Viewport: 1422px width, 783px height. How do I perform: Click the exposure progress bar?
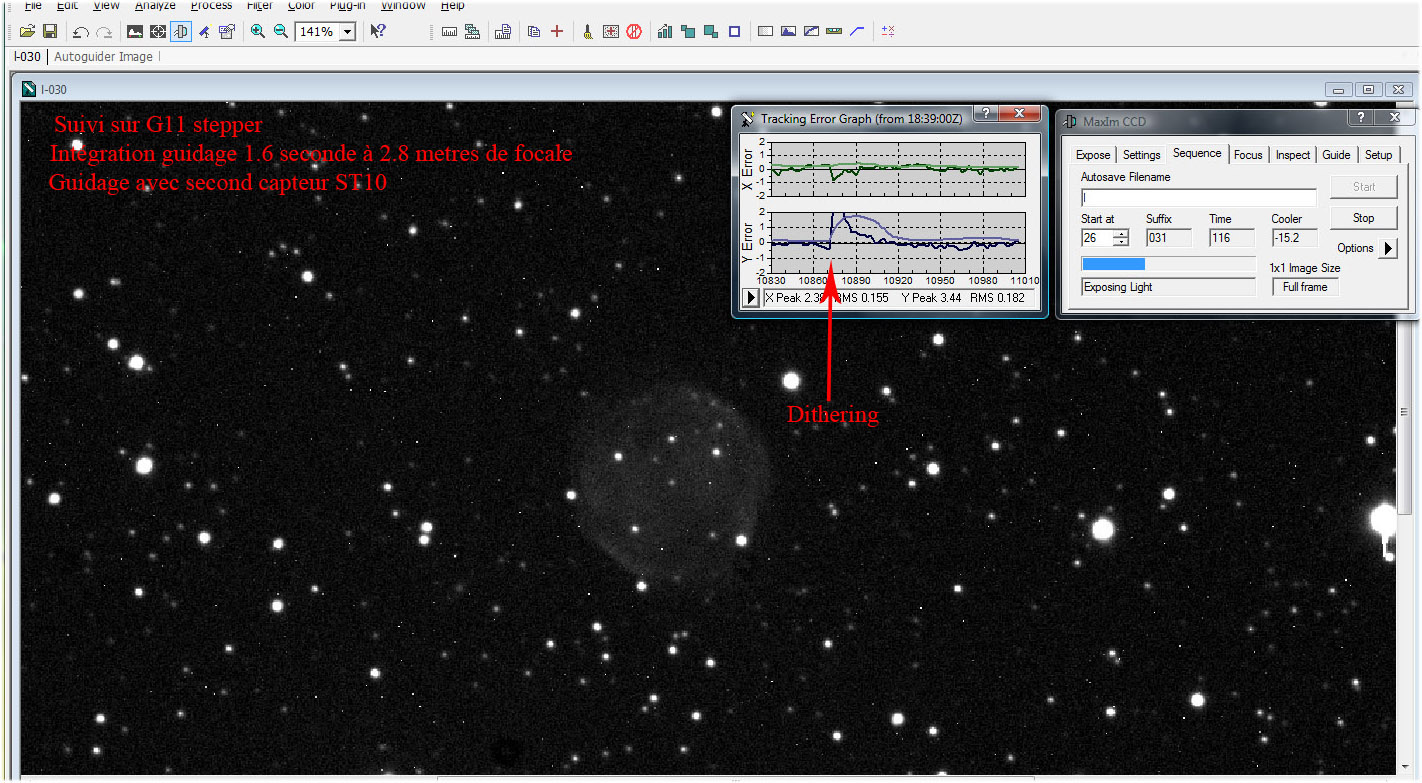click(1167, 264)
